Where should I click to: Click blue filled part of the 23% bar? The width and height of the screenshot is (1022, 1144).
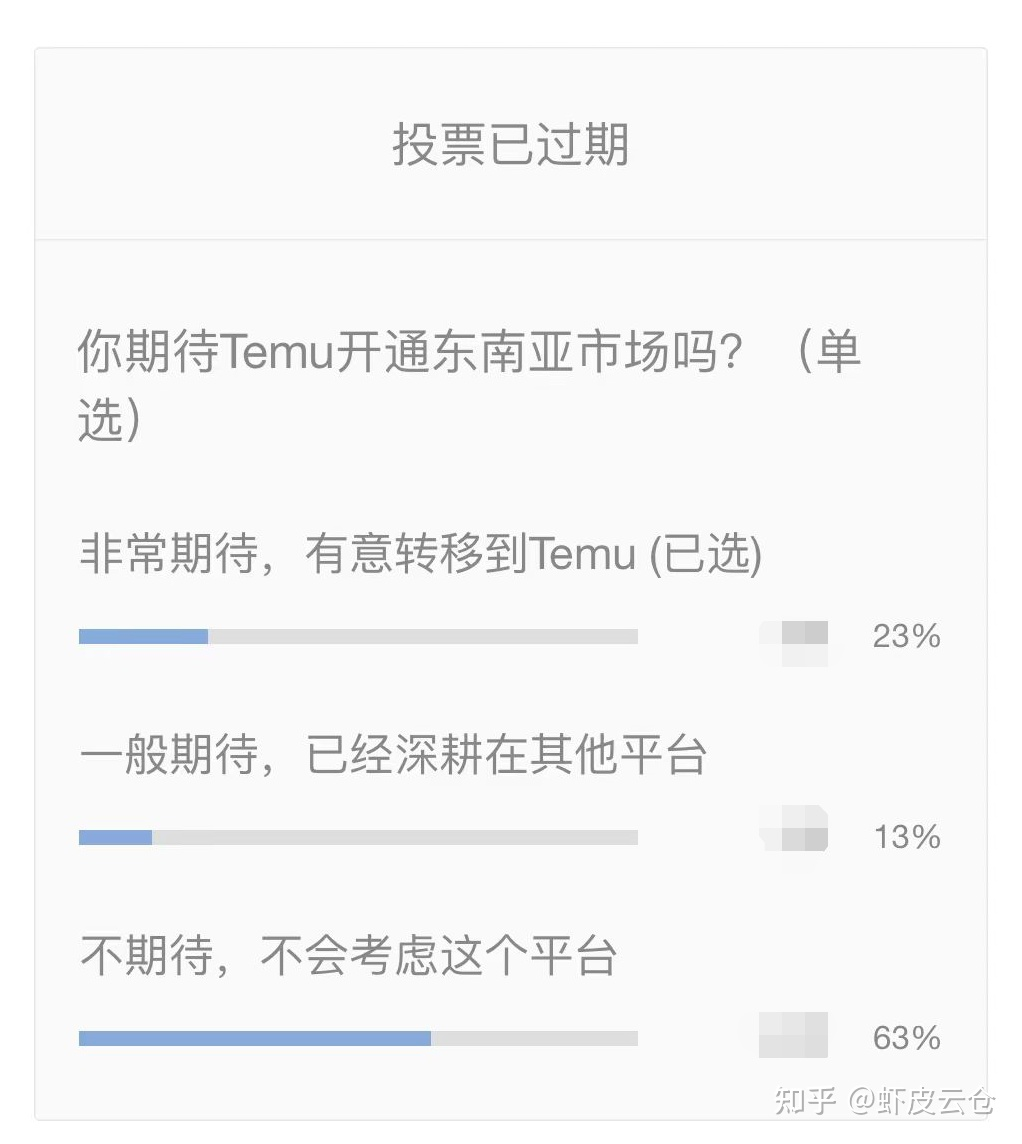143,636
